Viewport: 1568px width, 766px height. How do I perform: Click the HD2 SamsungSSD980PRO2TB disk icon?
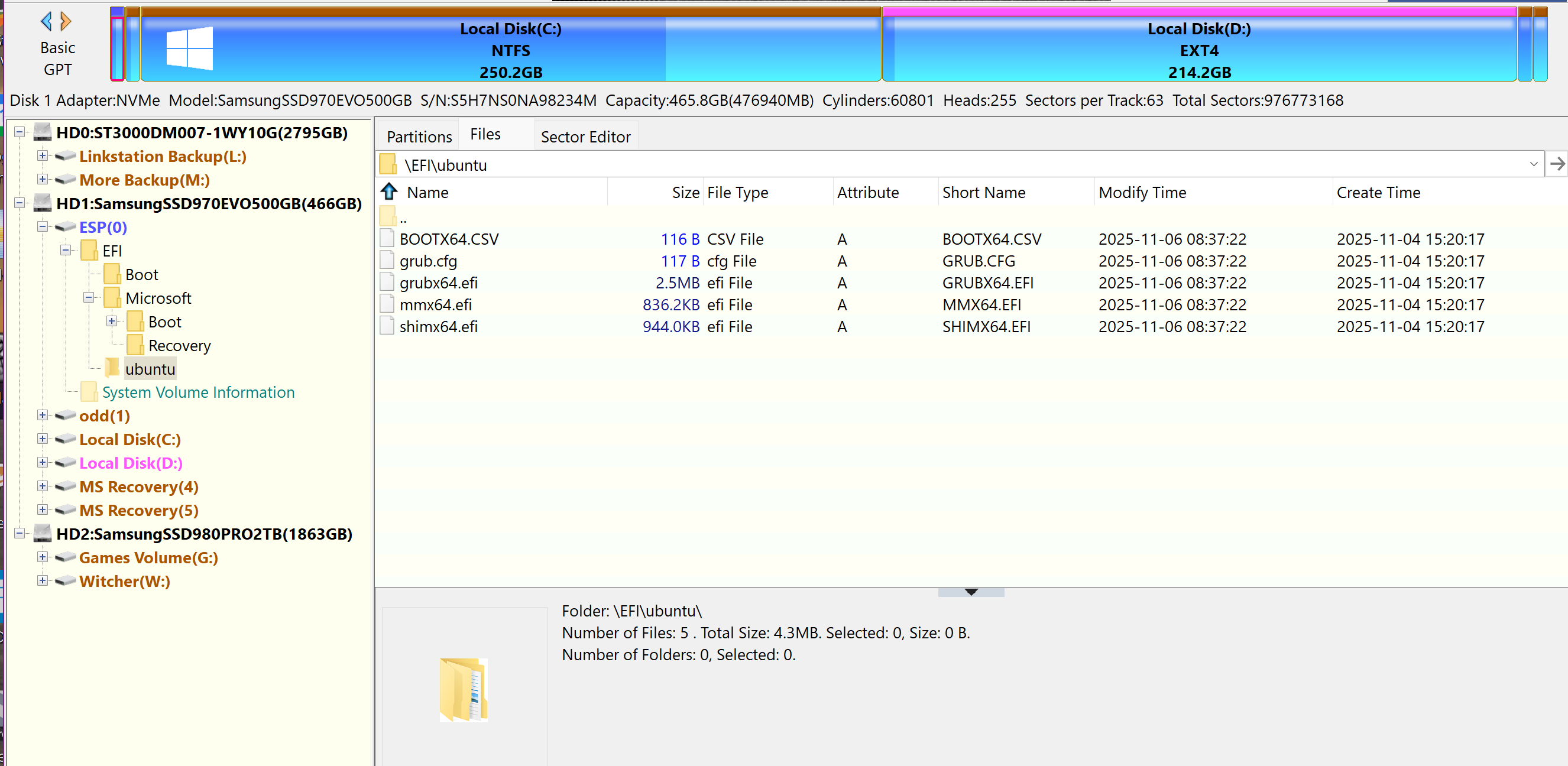tap(41, 533)
